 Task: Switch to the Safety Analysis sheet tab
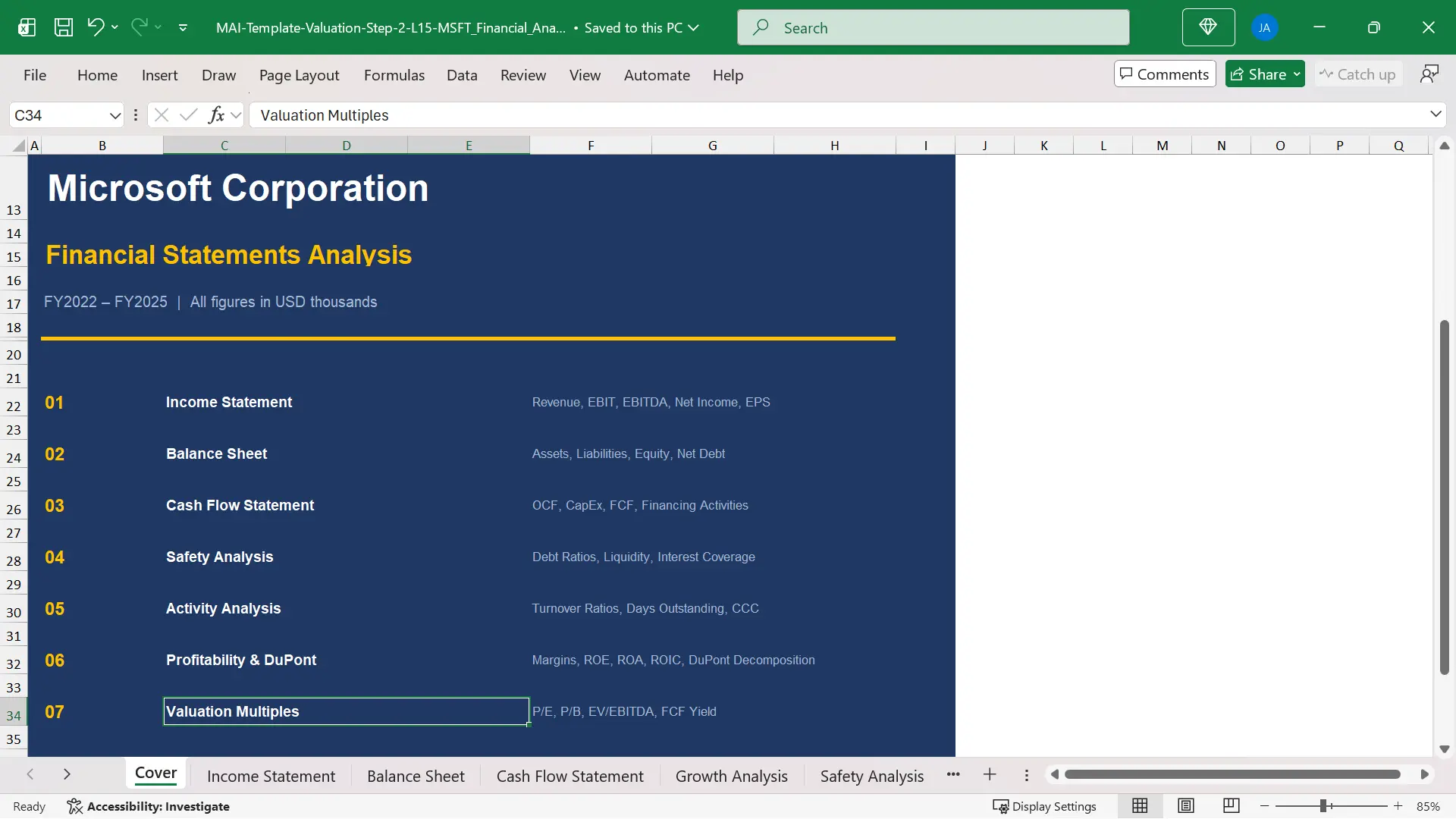[871, 777]
